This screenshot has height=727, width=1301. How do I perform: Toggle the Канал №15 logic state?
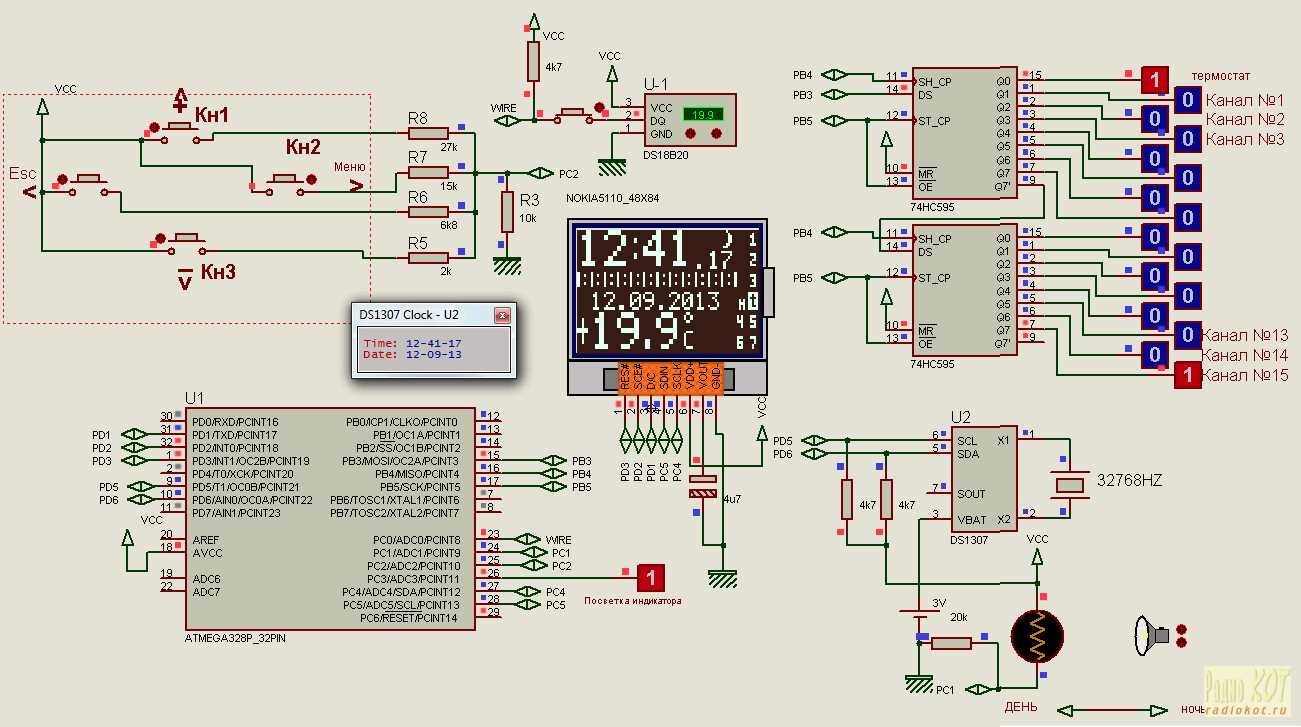coord(1188,377)
